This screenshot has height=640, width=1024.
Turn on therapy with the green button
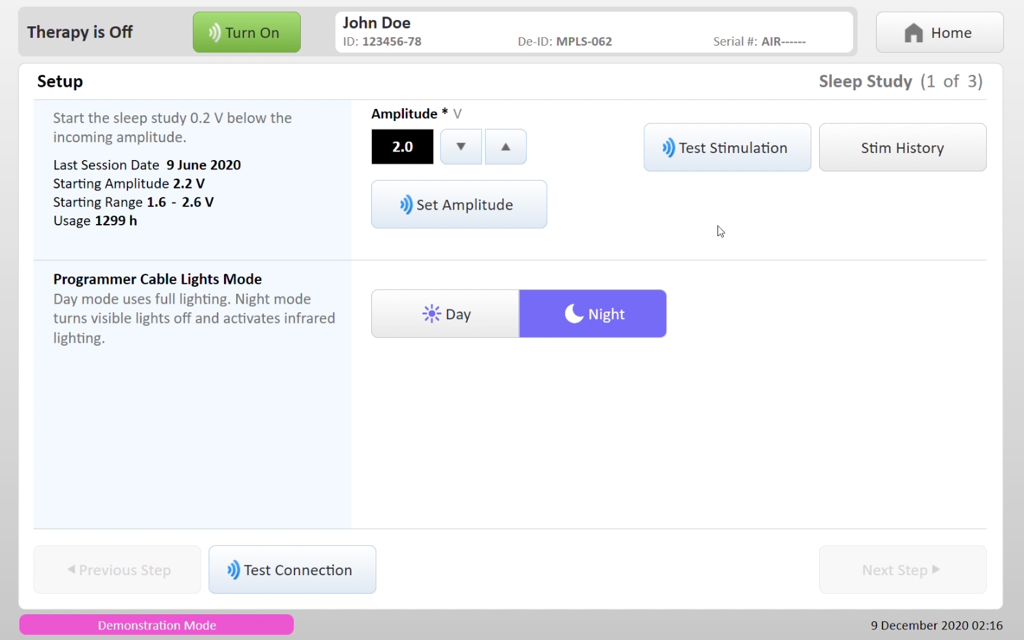(246, 32)
